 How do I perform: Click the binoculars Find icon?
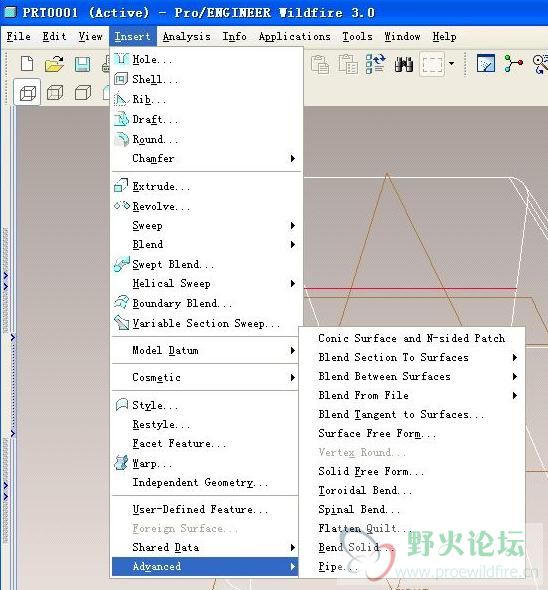pos(403,64)
